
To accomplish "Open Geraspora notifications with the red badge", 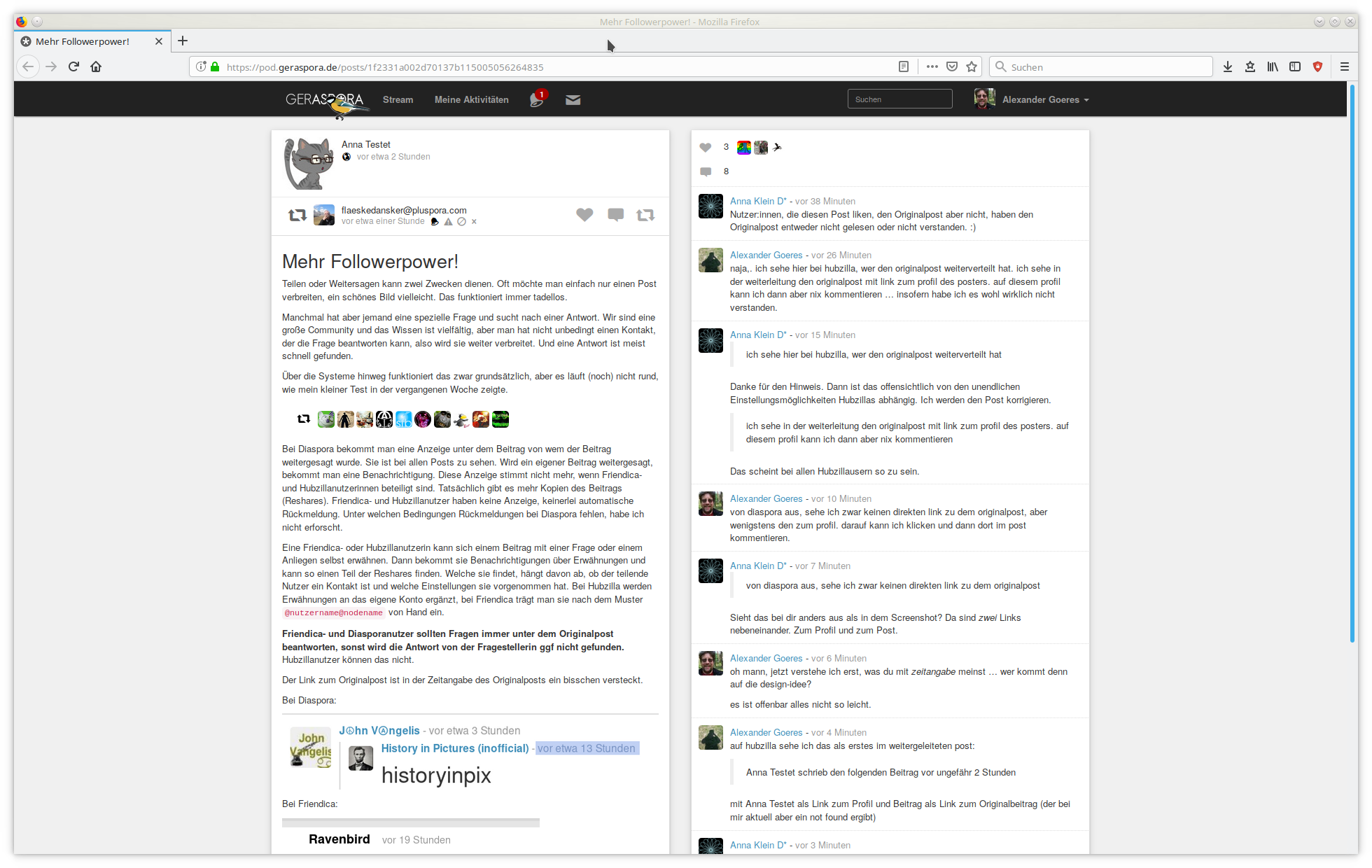I will (x=538, y=99).
